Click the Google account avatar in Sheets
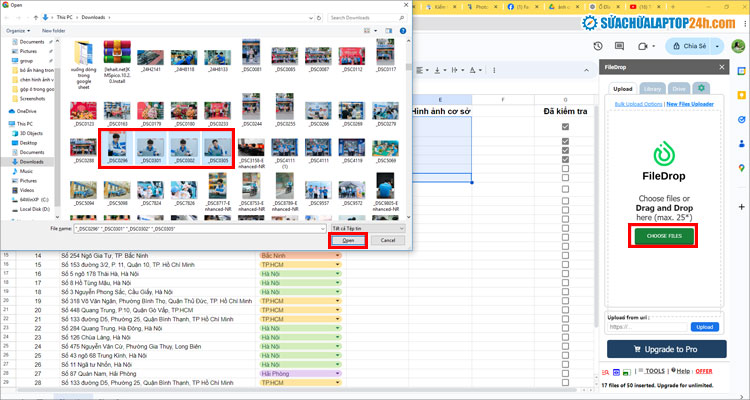The image size is (750, 400). (738, 46)
